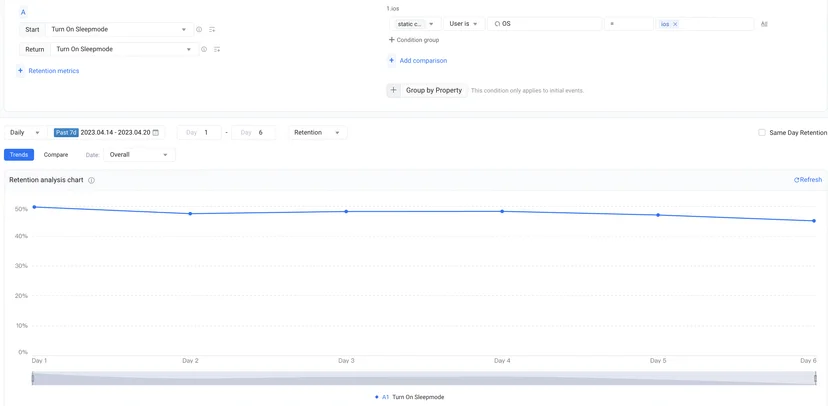
Task: Open the Daily granularity dropdown
Action: (x=24, y=133)
